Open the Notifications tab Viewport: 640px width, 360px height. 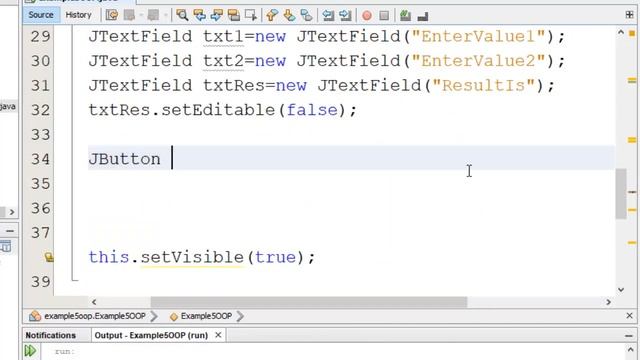[51, 335]
